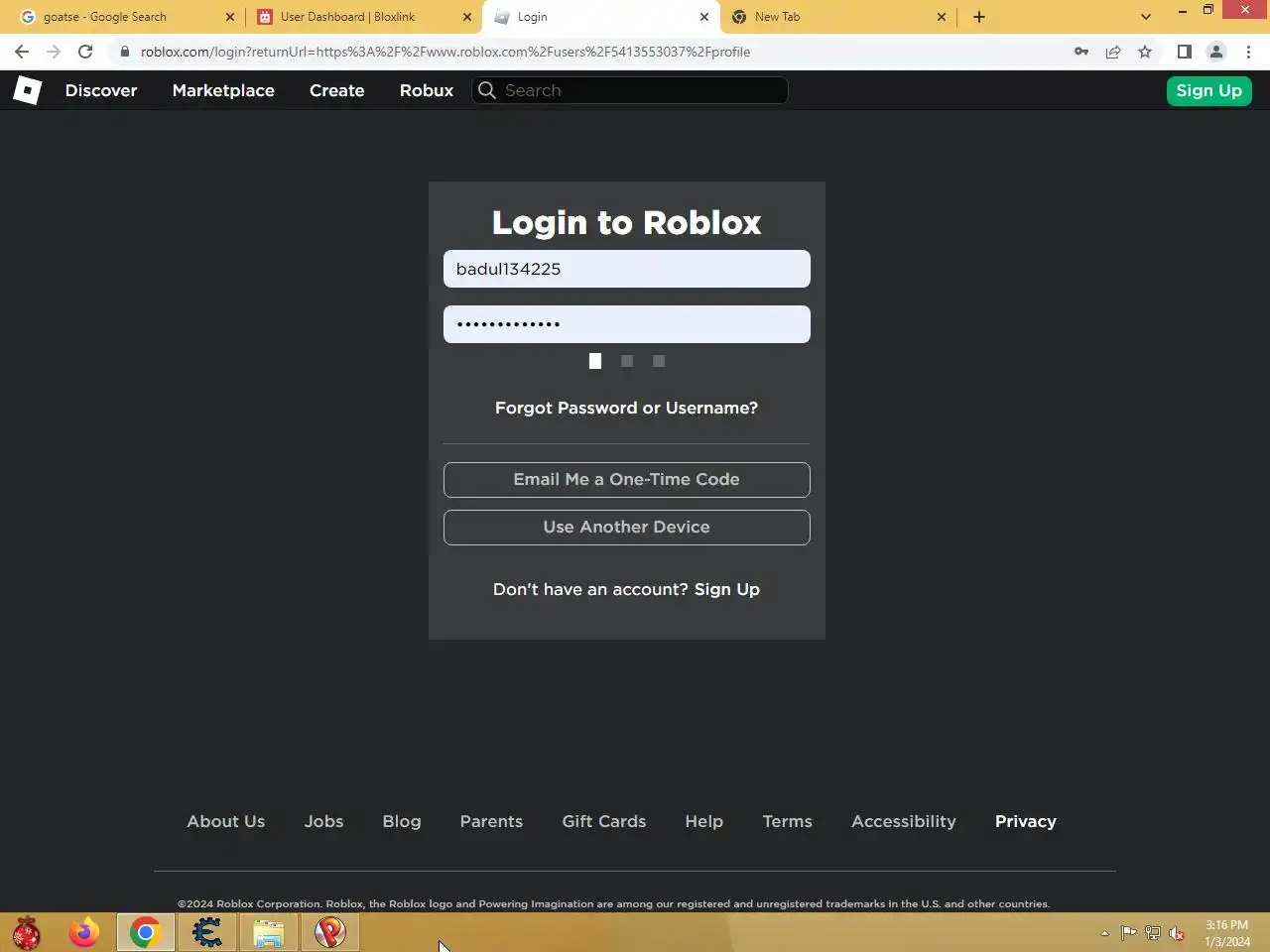Viewport: 1270px width, 952px height.
Task: Click the Roblox Search field
Action: coord(630,90)
